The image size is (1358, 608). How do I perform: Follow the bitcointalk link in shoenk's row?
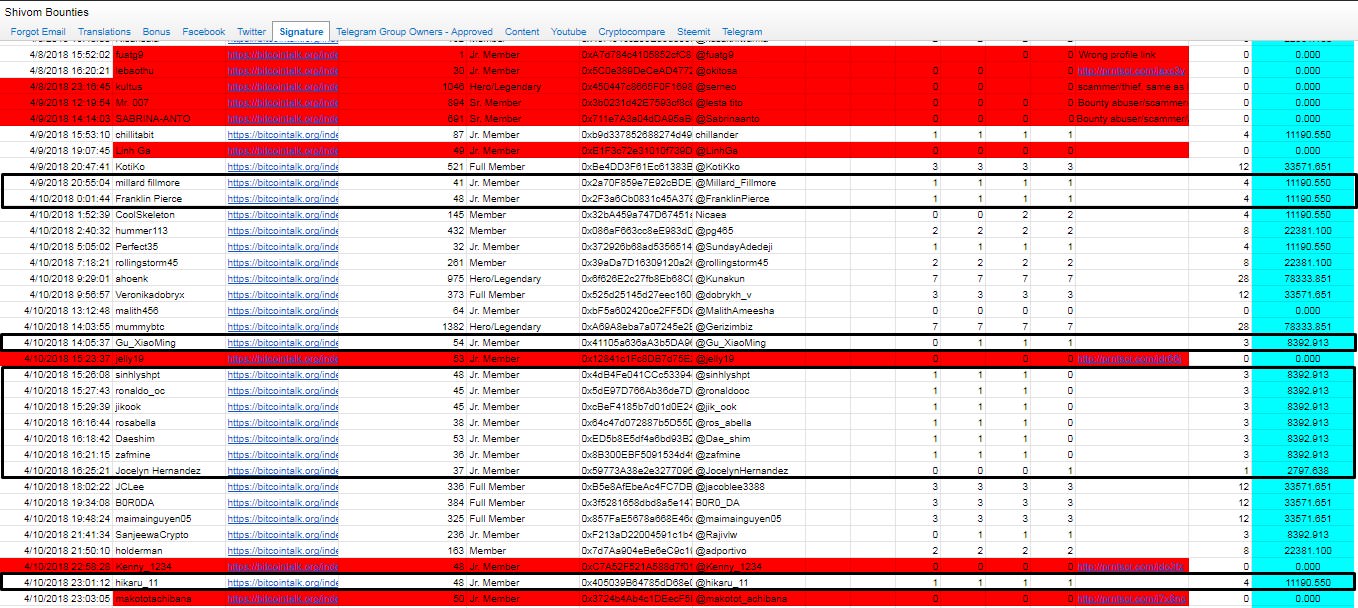tap(283, 279)
